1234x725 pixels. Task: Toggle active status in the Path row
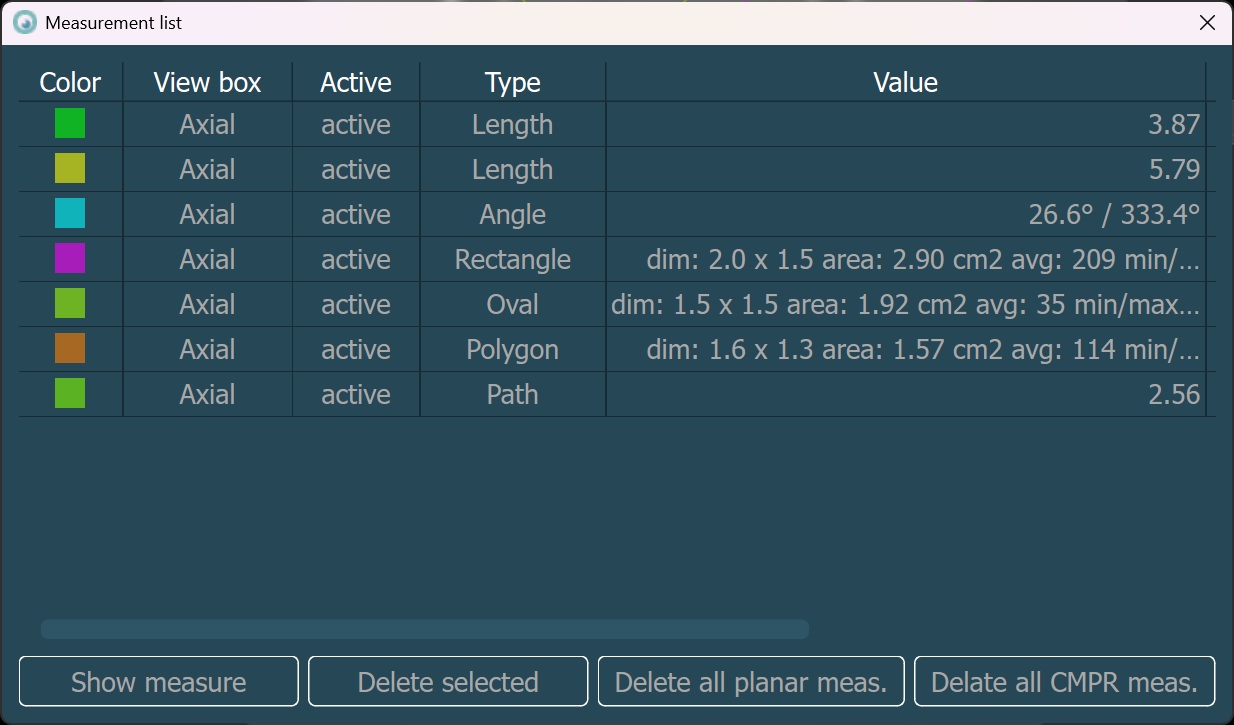pyautogui.click(x=355, y=394)
